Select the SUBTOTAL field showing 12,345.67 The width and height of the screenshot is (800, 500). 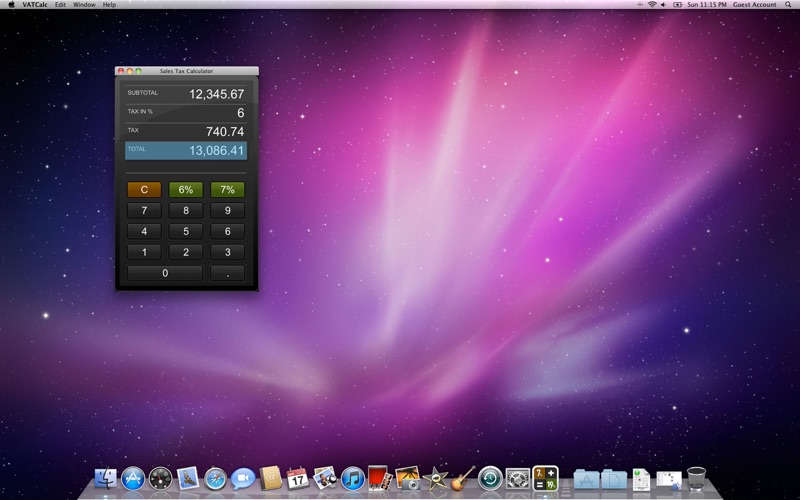[186, 94]
